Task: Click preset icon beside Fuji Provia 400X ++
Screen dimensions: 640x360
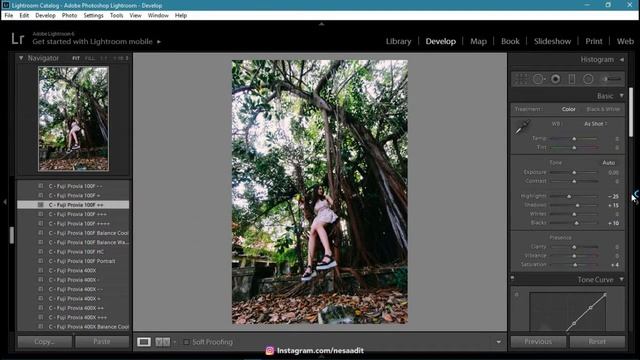Action: click(40, 308)
